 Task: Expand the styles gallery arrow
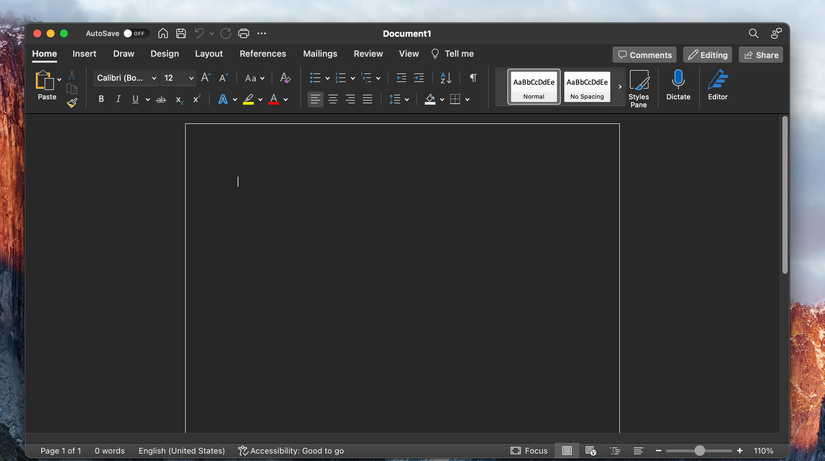pyautogui.click(x=619, y=87)
